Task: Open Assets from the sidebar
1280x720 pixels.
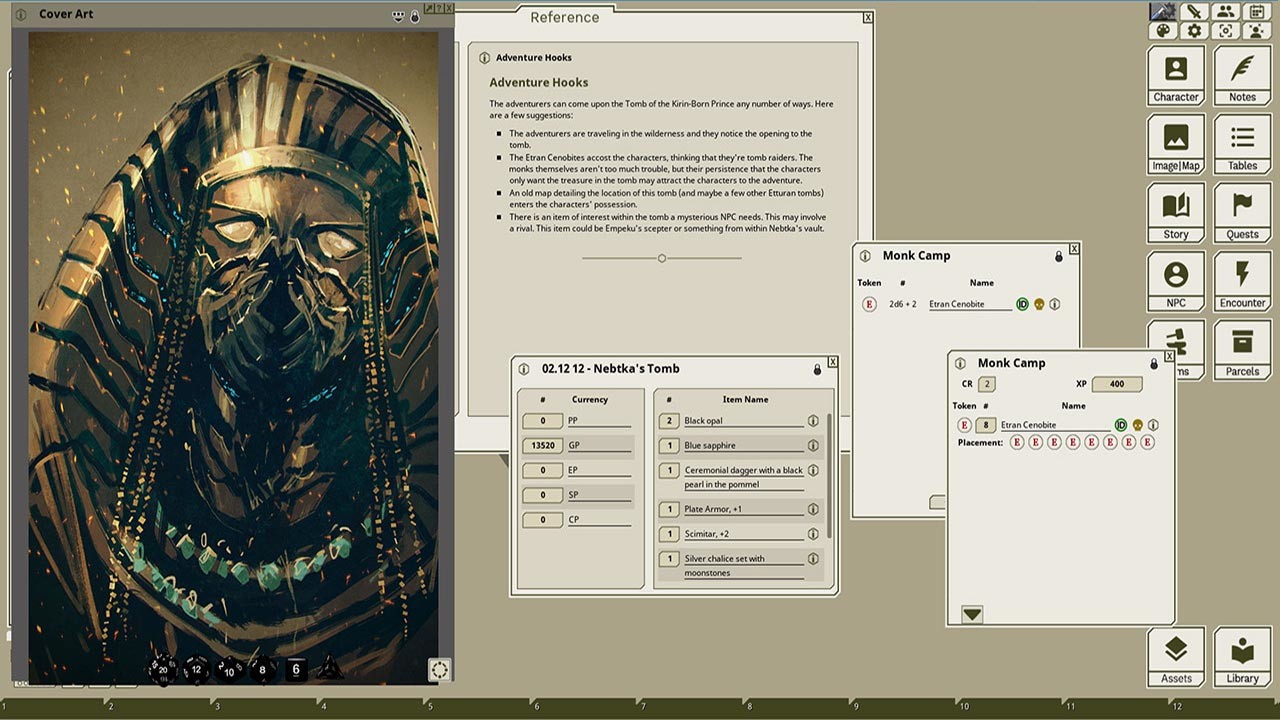Action: (1176, 657)
